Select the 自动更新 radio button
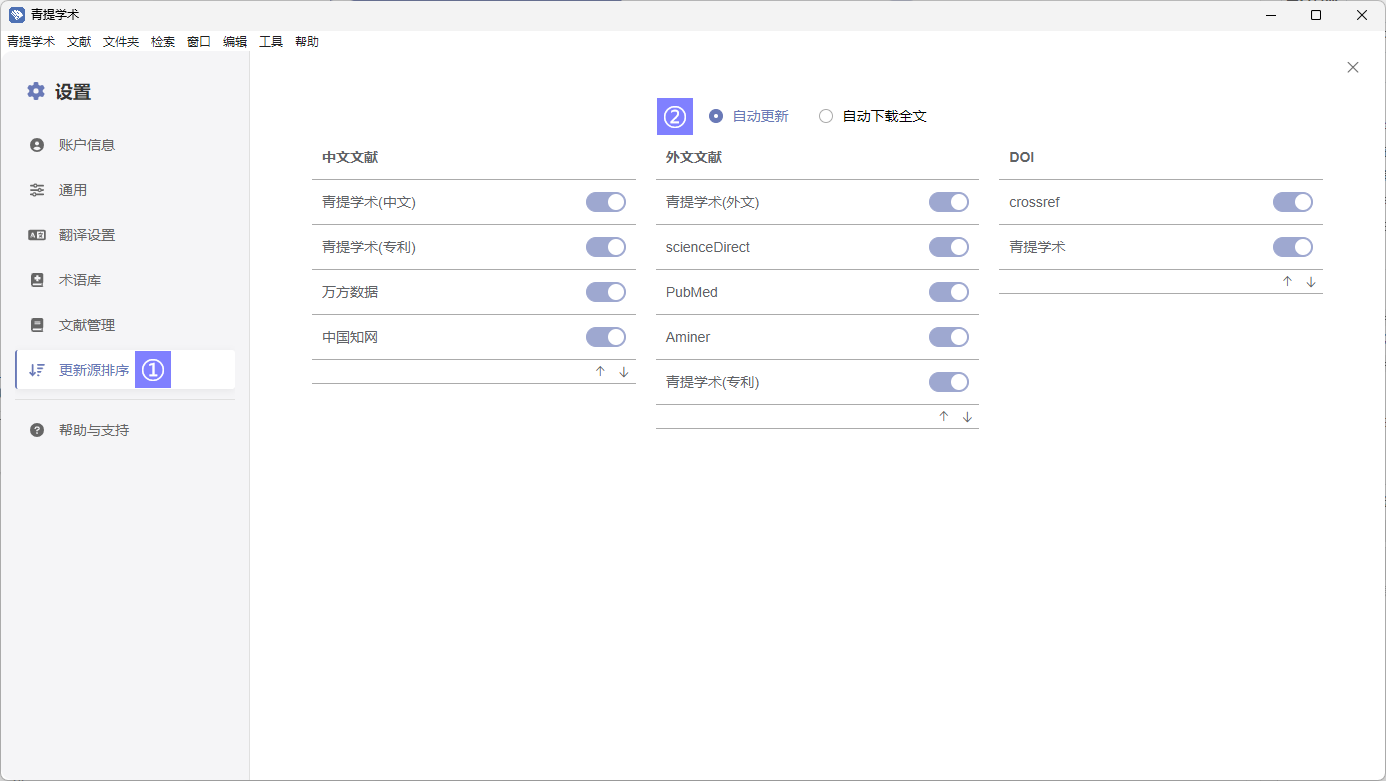 [x=716, y=116]
